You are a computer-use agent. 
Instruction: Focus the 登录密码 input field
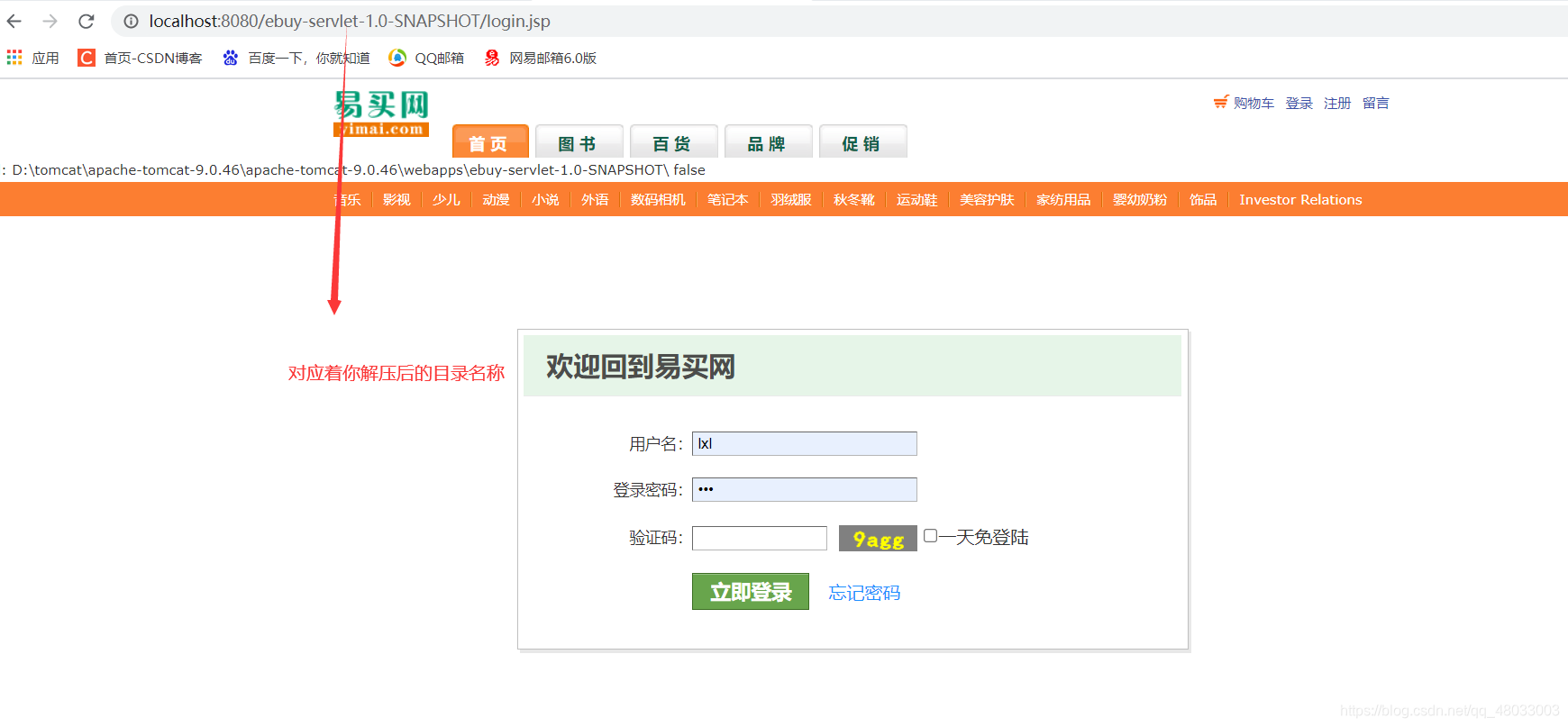point(805,489)
